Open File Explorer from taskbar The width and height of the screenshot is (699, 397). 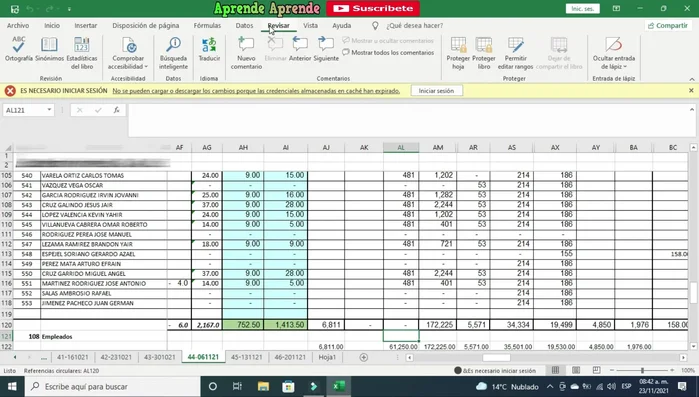(x=263, y=386)
